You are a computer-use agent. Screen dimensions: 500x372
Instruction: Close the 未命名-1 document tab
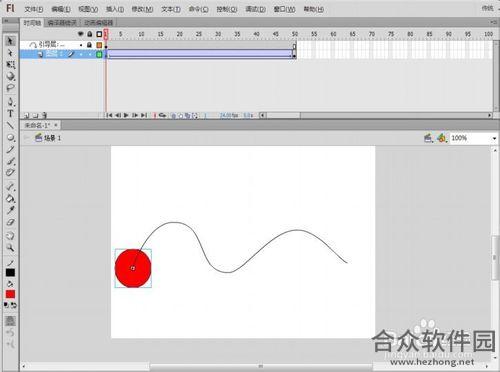point(56,125)
